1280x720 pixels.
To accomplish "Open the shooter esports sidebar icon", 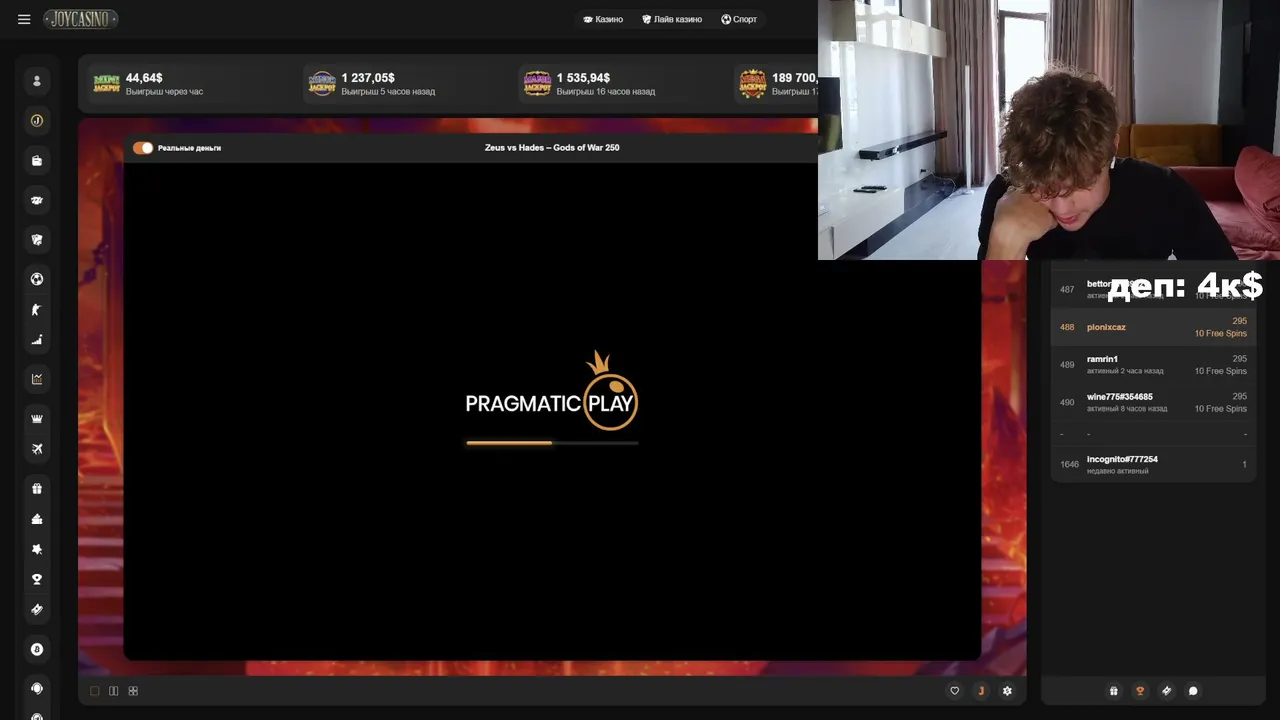I will pos(37,310).
